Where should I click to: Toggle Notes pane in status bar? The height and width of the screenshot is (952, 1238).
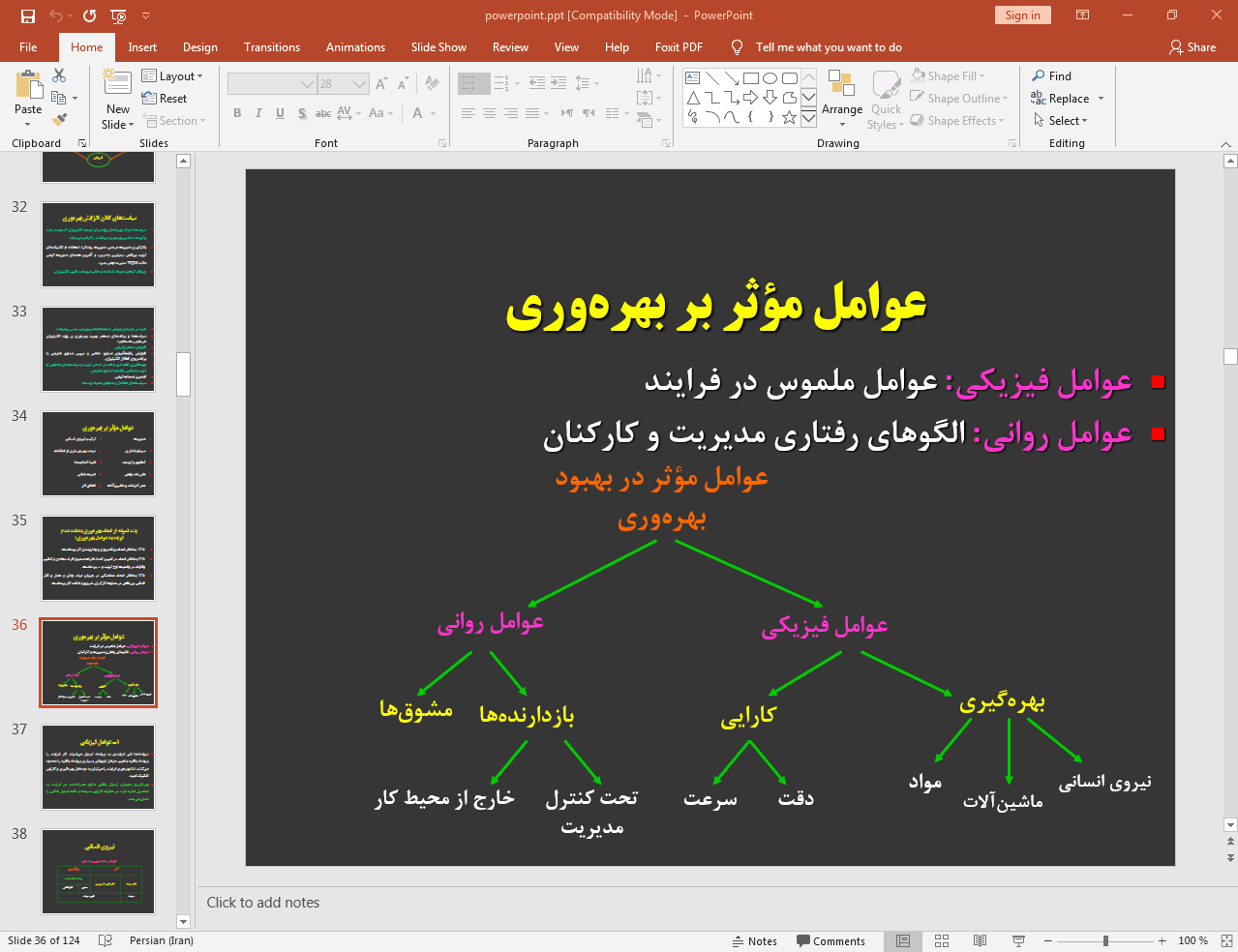754,941
